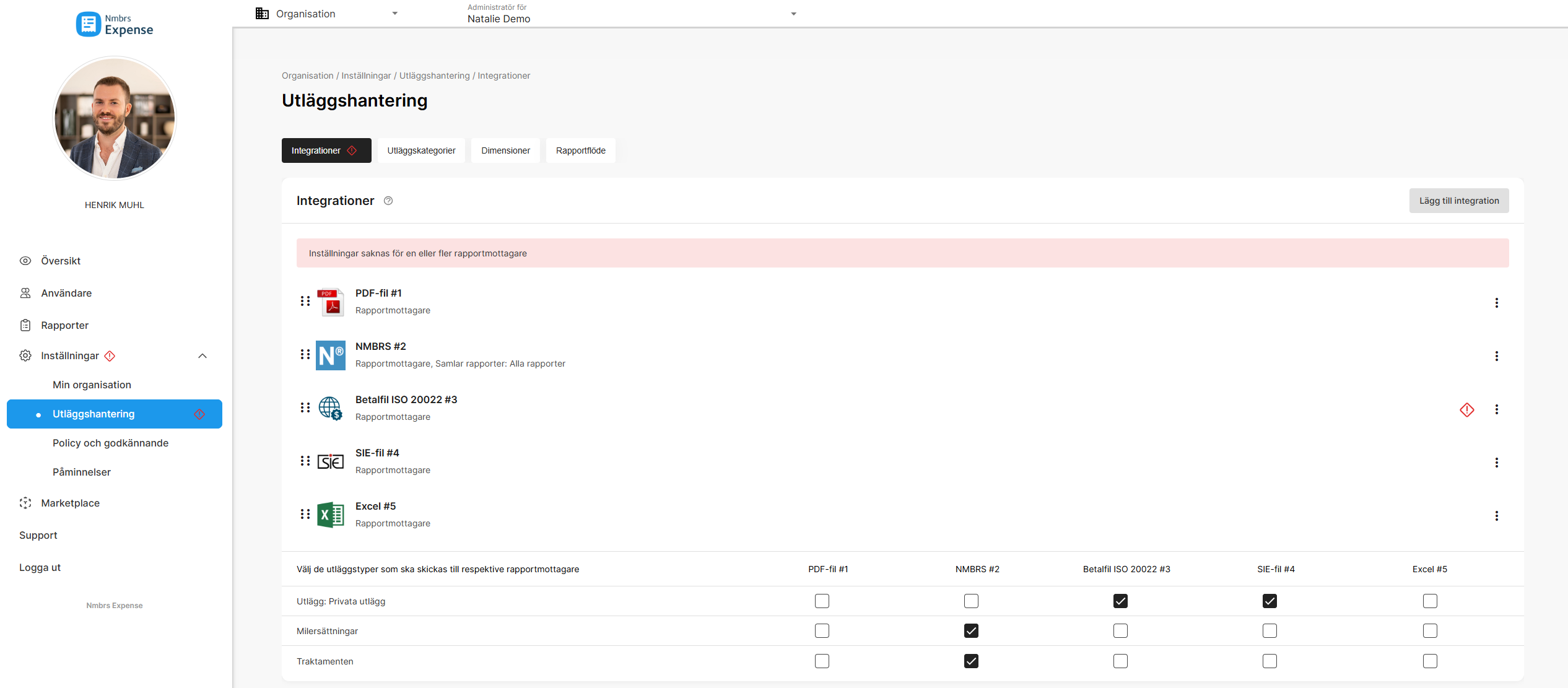
Task: Uncheck Privata utlägg for SIE-fil #4
Action: pos(1270,601)
